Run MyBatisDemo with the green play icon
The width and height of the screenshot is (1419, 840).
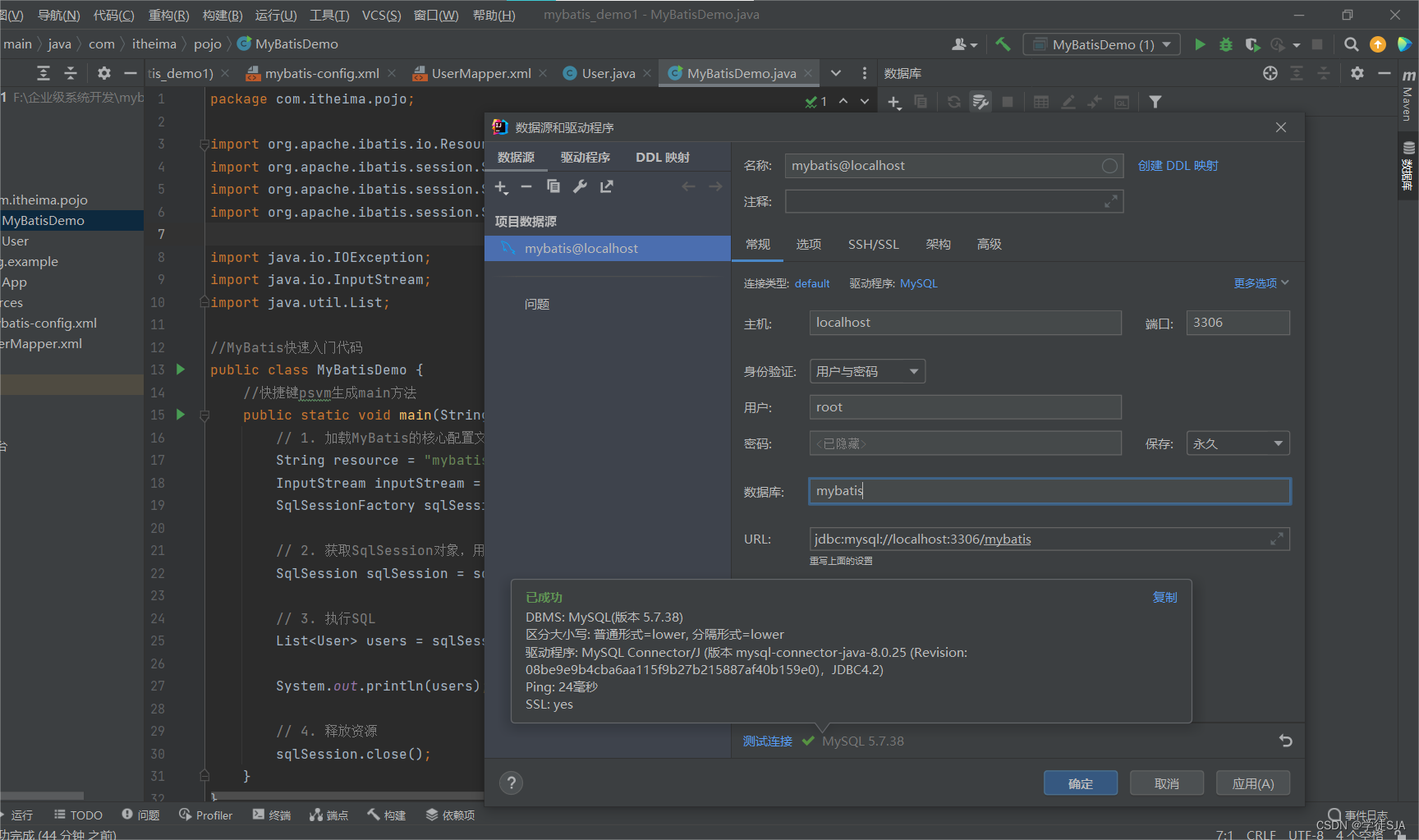[1200, 44]
